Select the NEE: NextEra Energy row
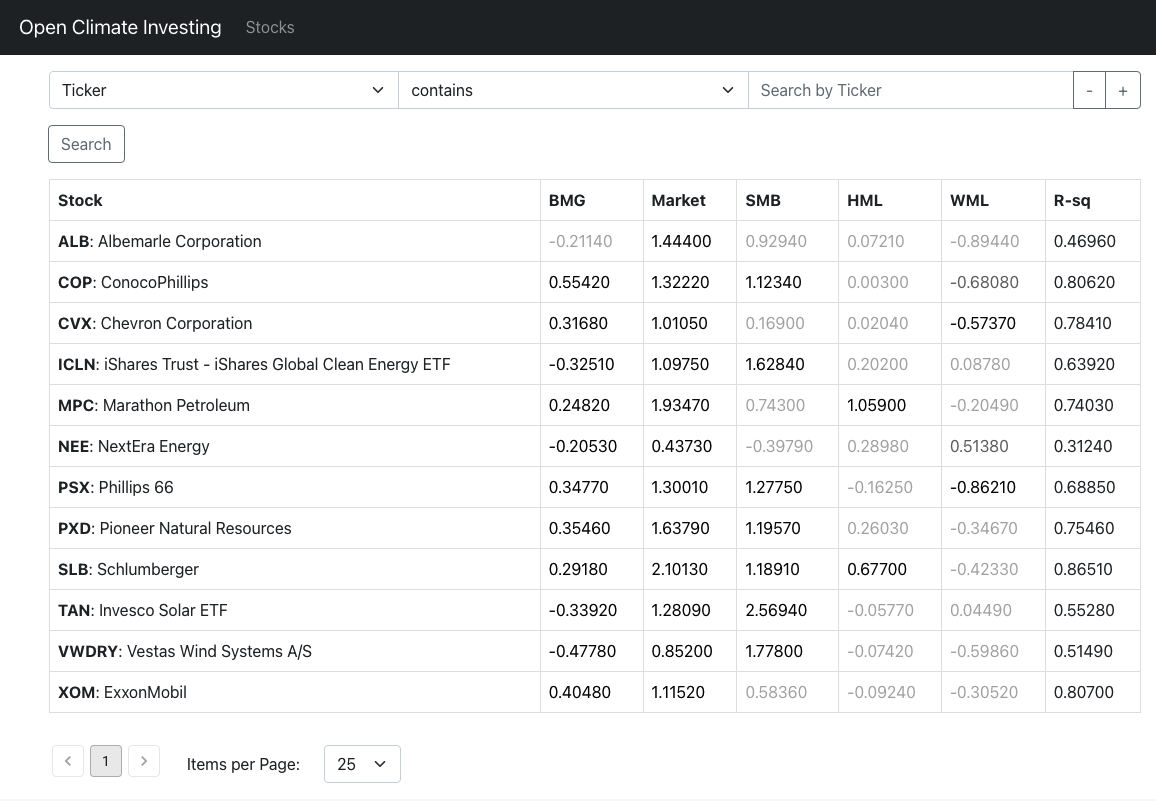 pos(595,446)
